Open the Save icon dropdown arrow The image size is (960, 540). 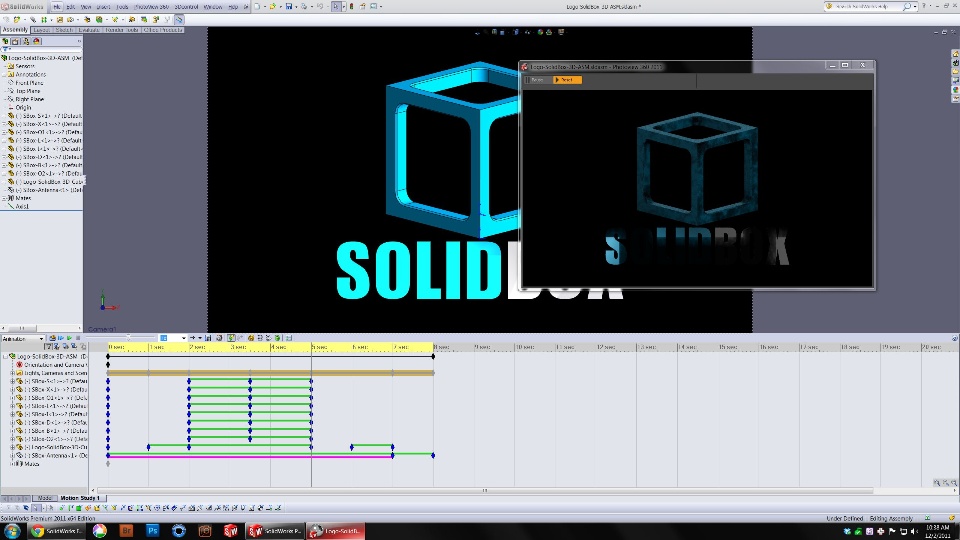(295, 7)
